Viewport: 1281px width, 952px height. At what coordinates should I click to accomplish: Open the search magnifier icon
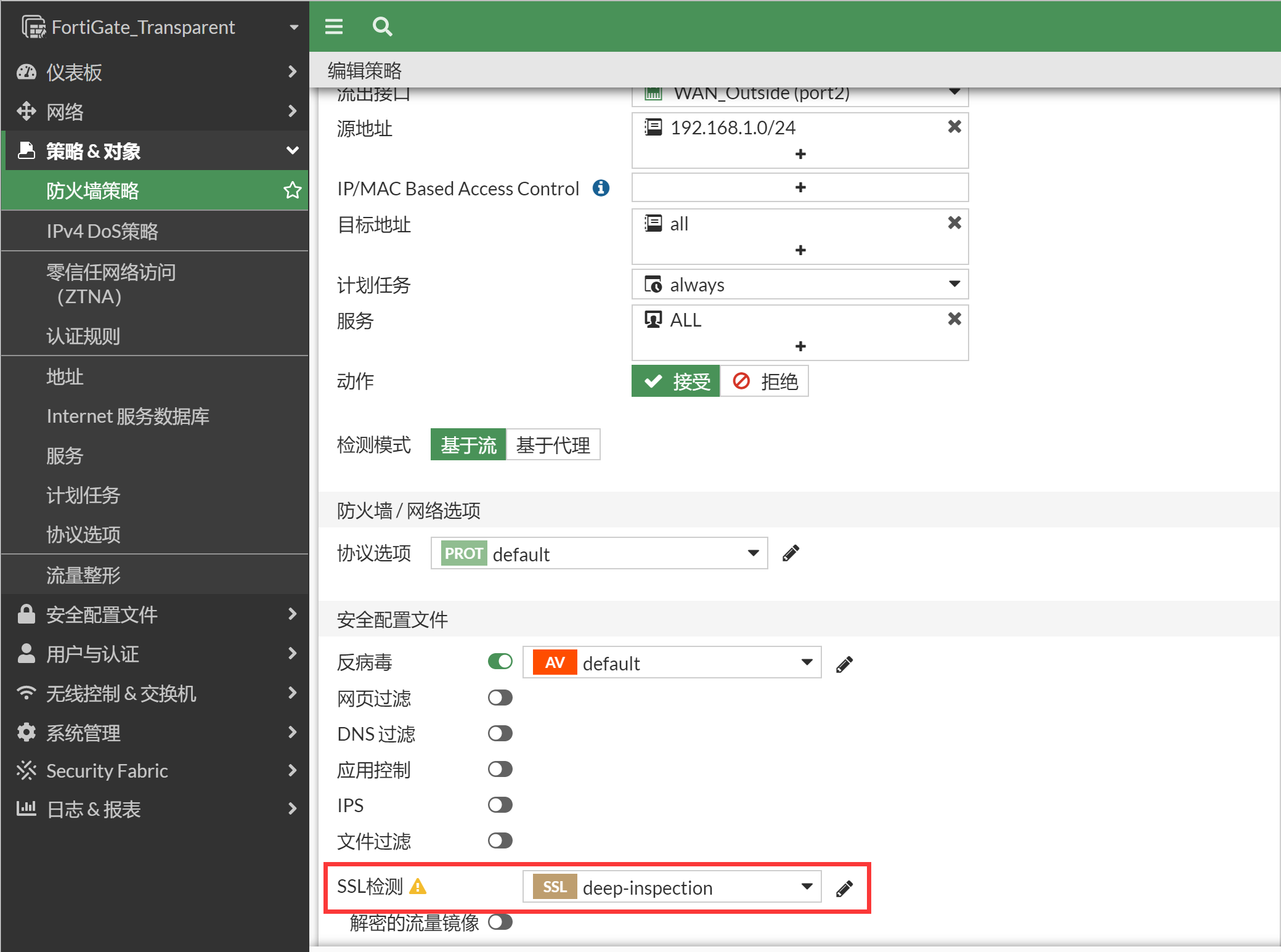click(382, 26)
